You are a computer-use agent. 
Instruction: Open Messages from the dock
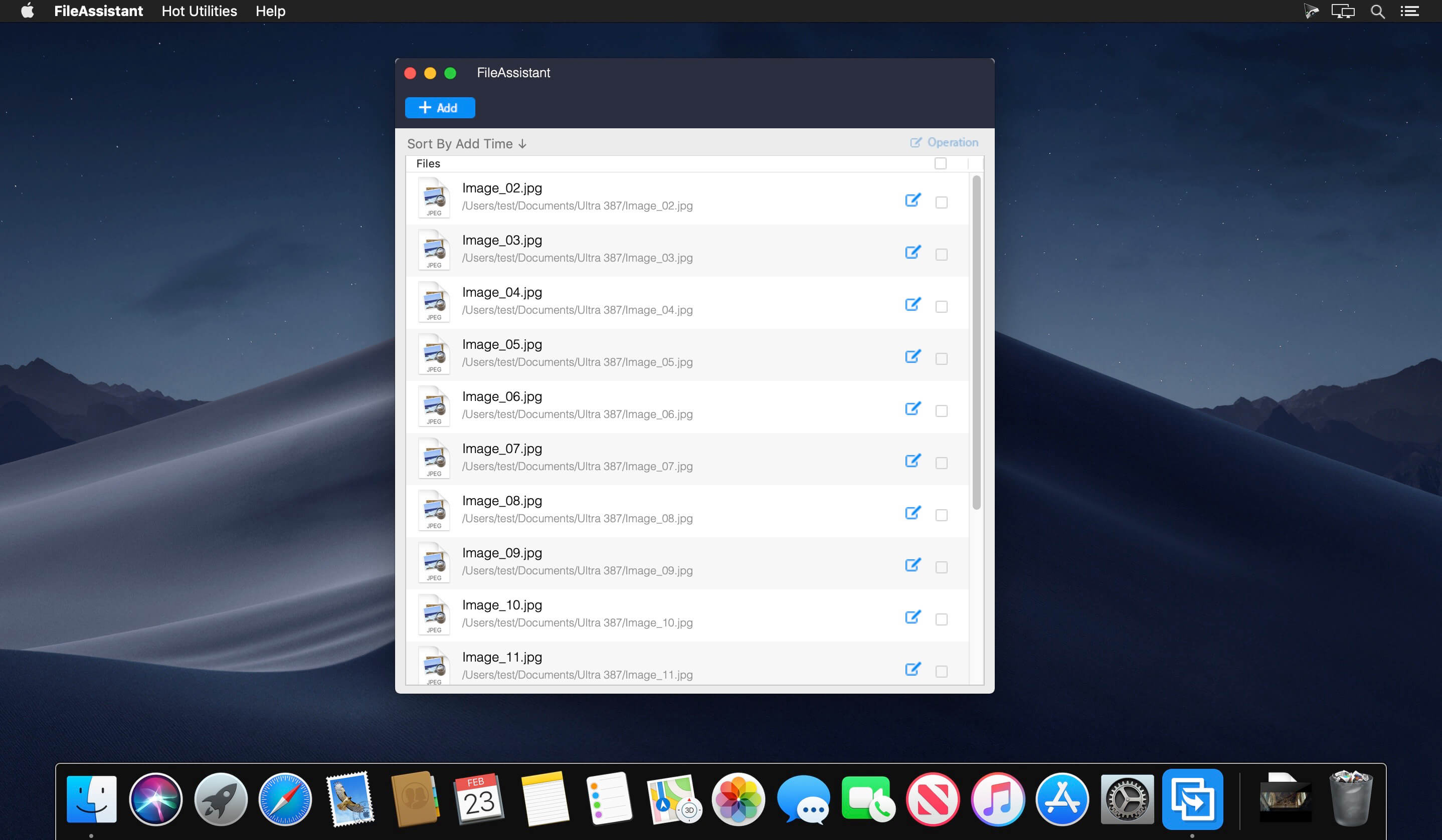(803, 799)
